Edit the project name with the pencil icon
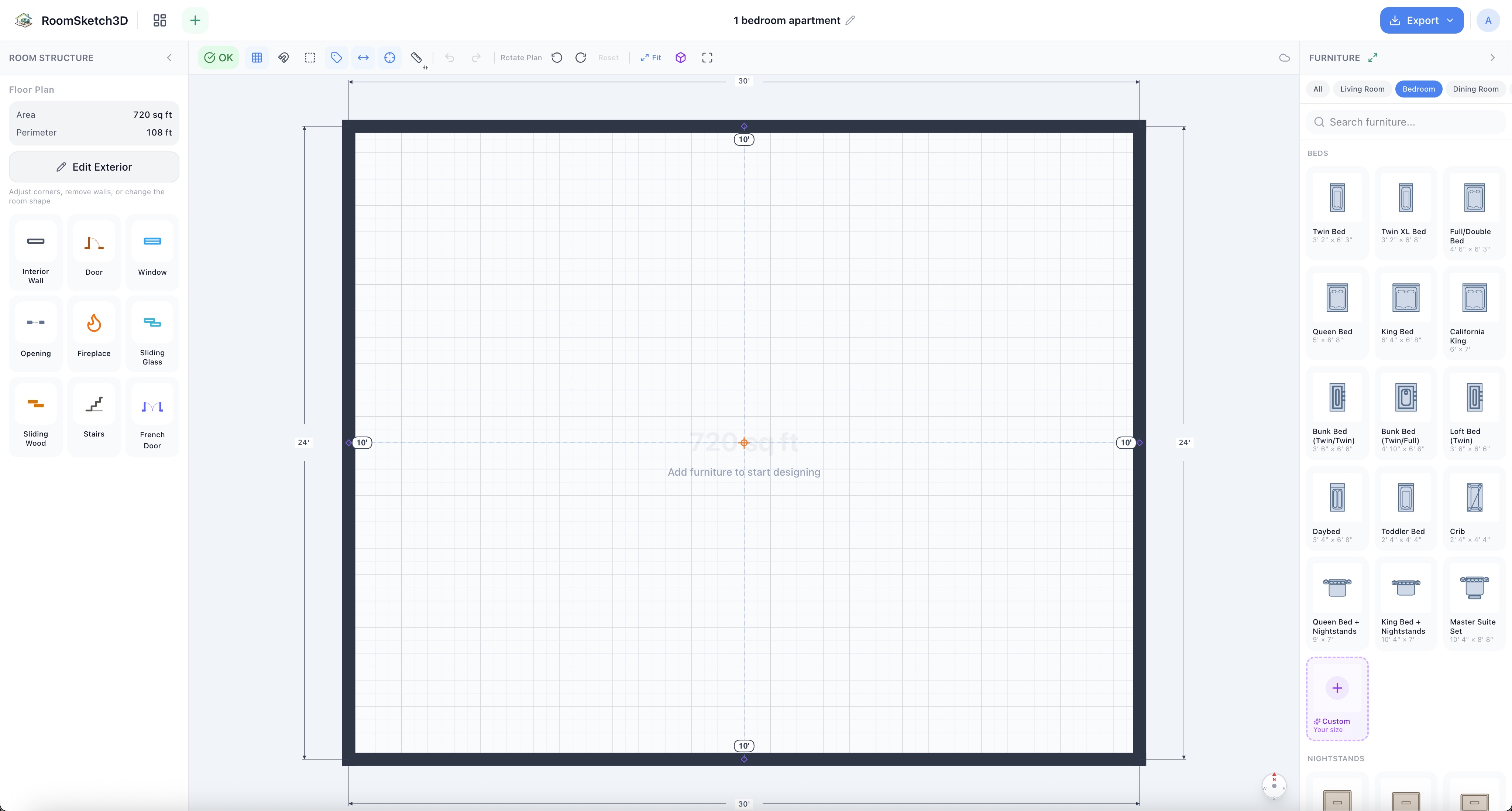The width and height of the screenshot is (1512, 811). point(850,21)
